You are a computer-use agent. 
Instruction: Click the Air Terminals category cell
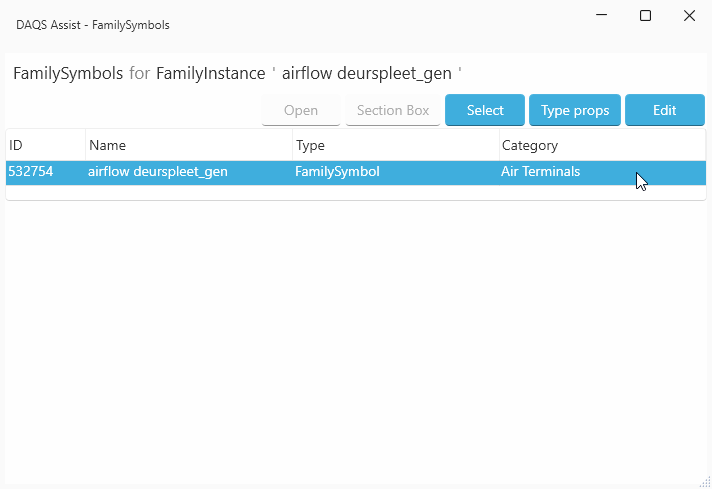pos(540,172)
